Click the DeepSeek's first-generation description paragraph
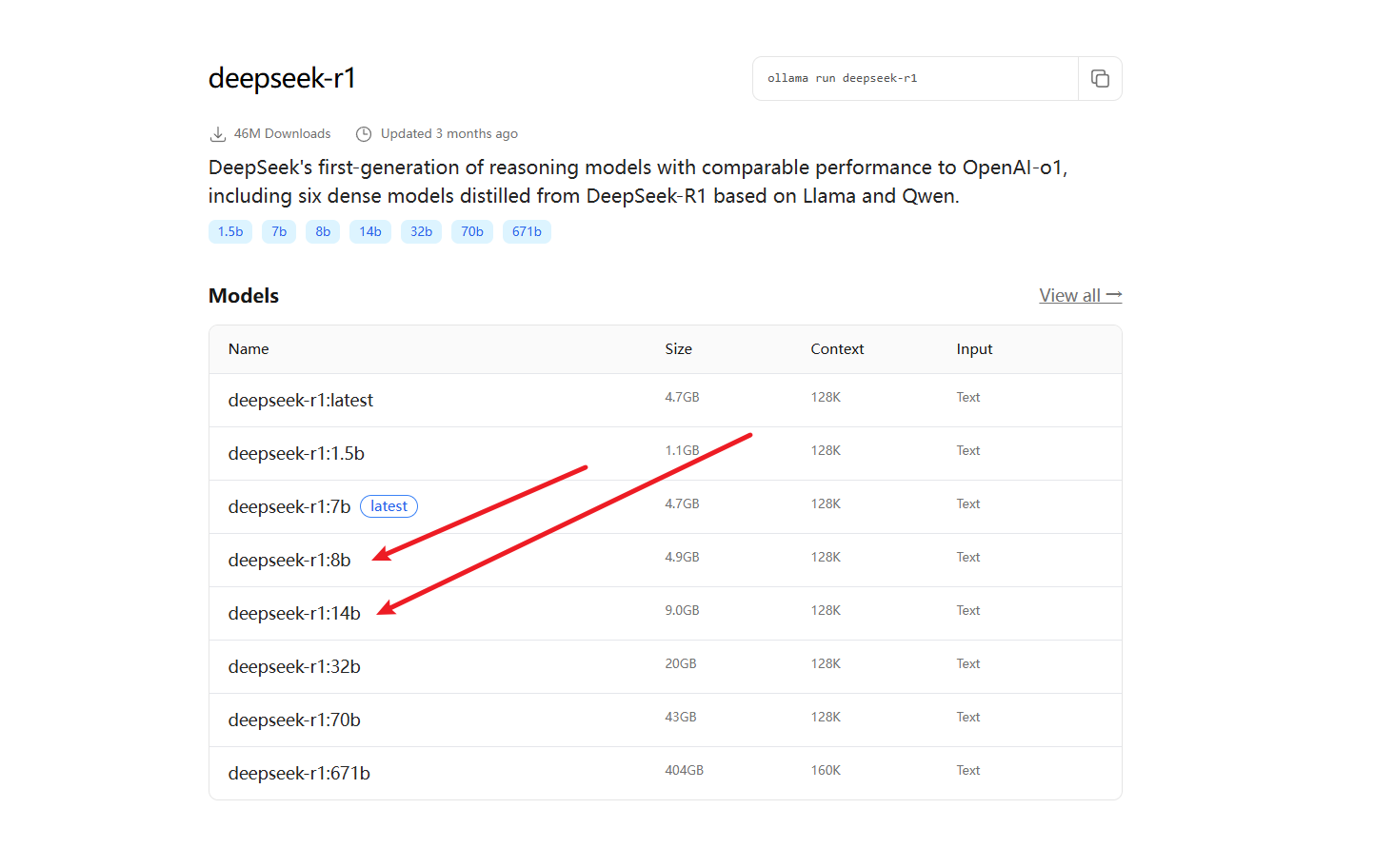Screen dimensions: 1375x868 (638, 182)
